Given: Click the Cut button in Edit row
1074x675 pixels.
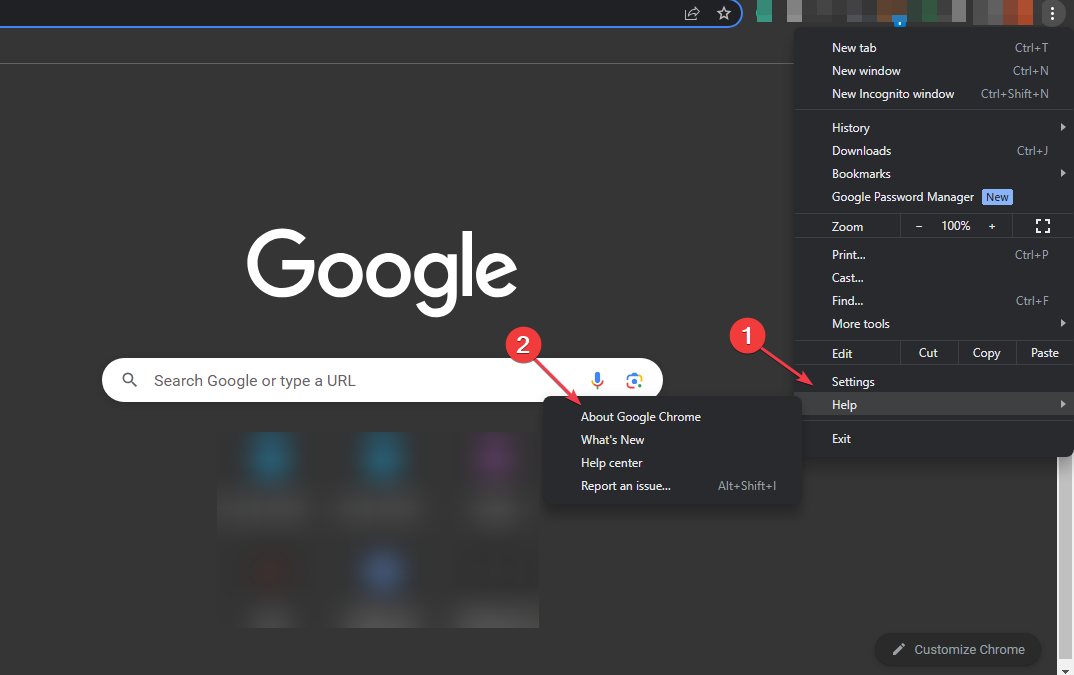Looking at the screenshot, I should [x=928, y=353].
